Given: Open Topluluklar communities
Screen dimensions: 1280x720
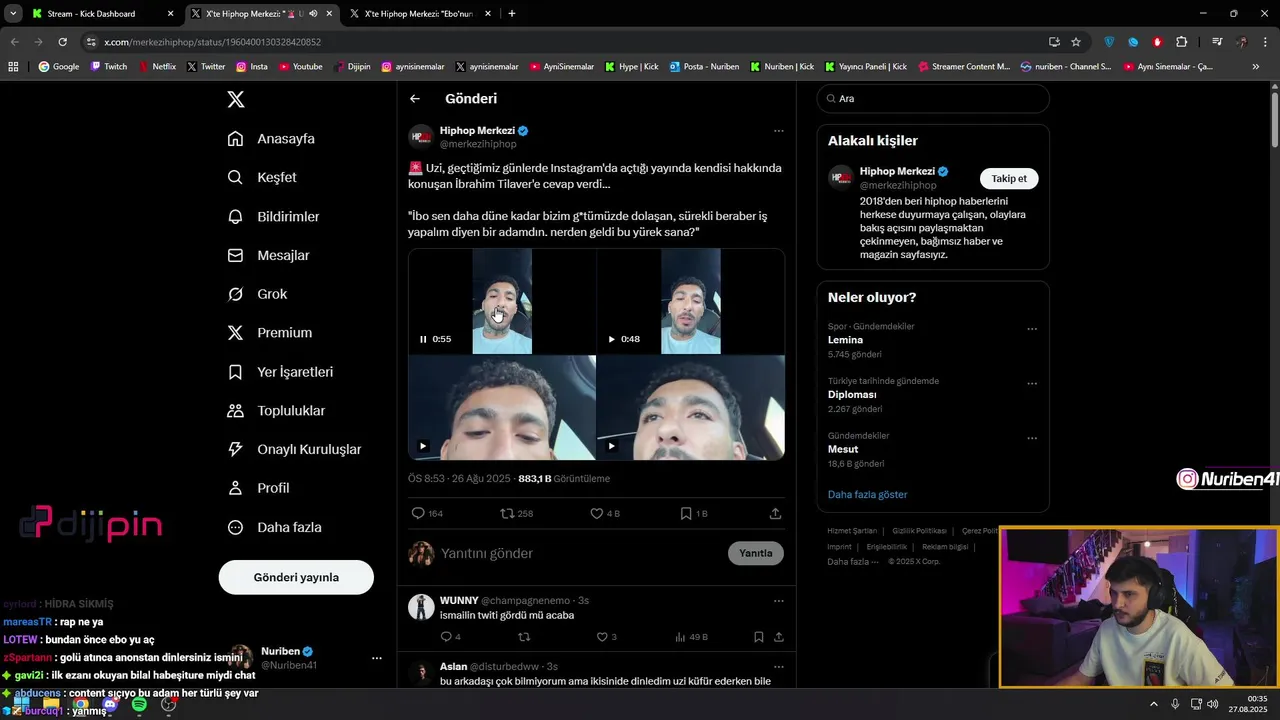Looking at the screenshot, I should (x=277, y=411).
